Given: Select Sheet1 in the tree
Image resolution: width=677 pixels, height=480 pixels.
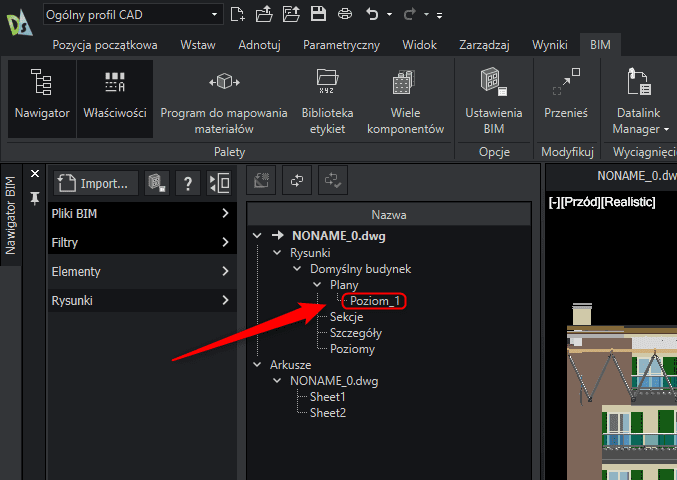Looking at the screenshot, I should 328,397.
